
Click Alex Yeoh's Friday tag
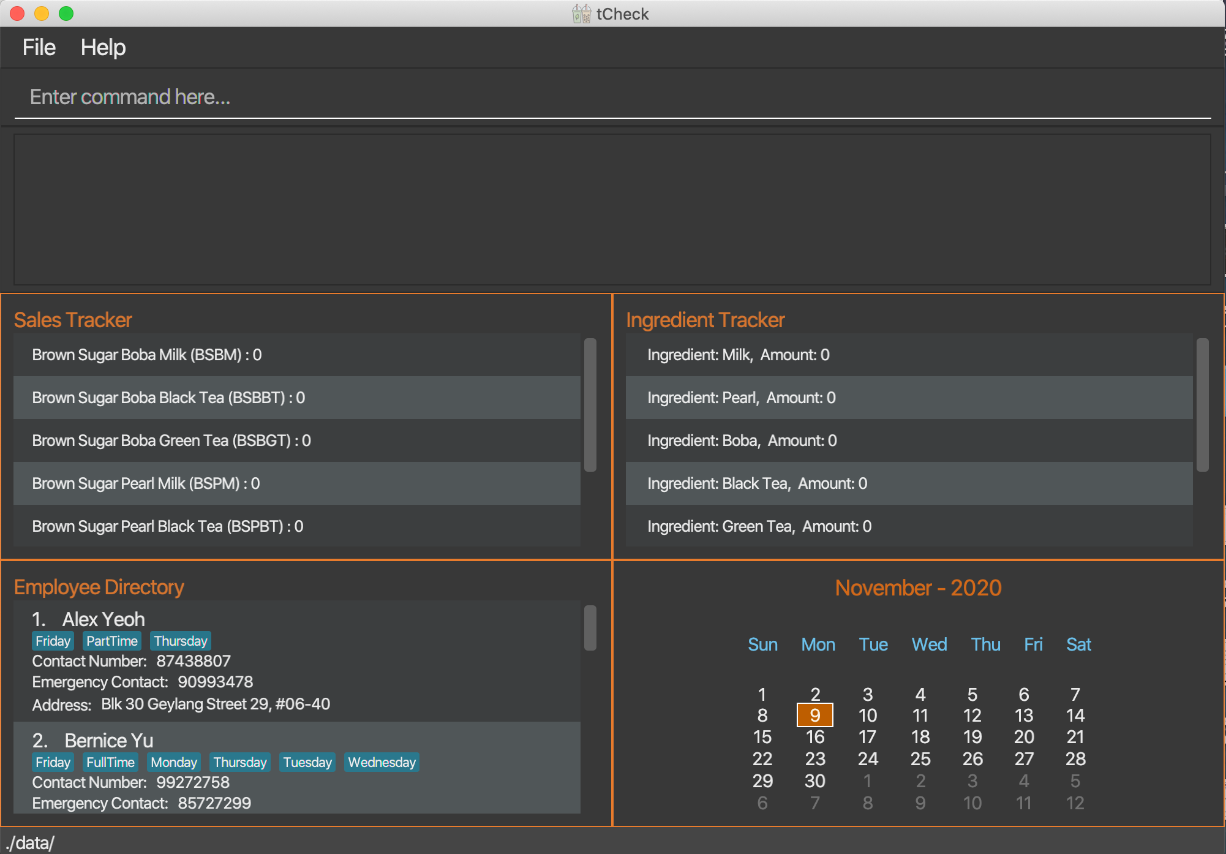(x=53, y=641)
